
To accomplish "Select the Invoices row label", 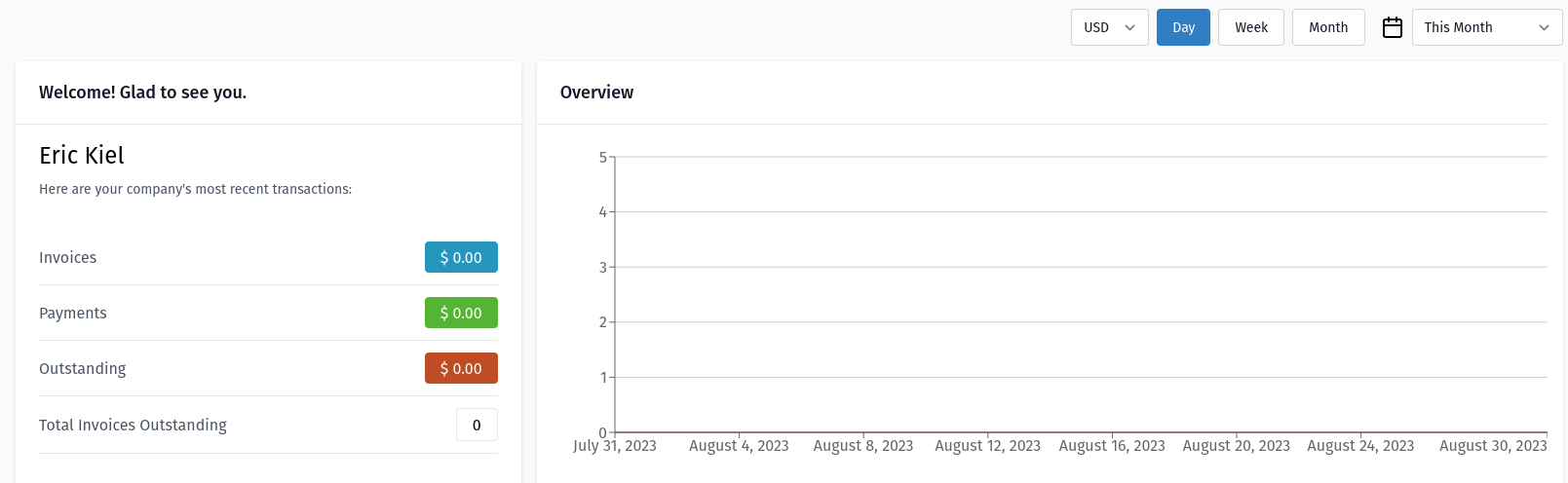I will pyautogui.click(x=68, y=257).
